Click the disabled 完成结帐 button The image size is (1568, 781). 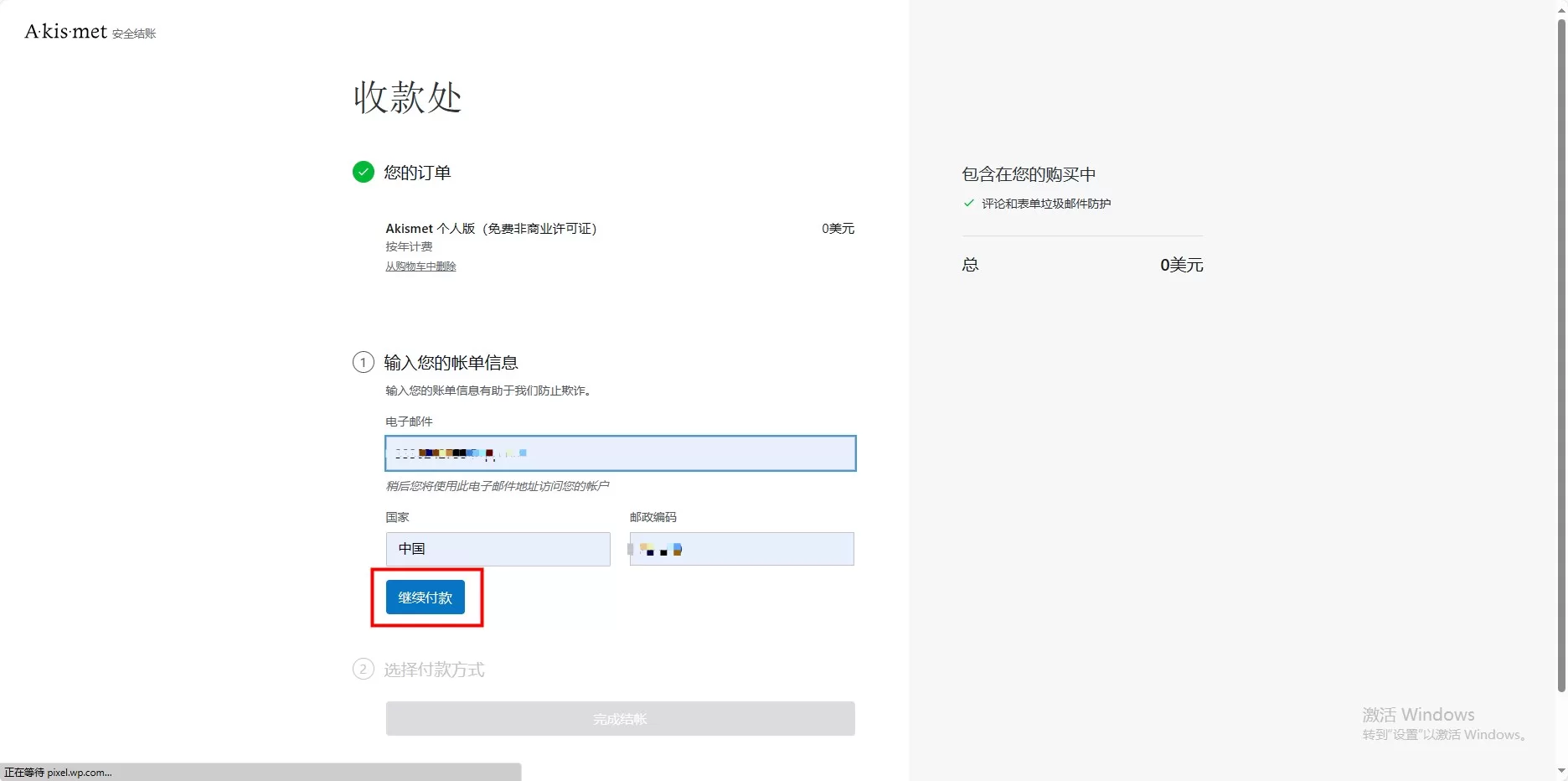coord(621,719)
